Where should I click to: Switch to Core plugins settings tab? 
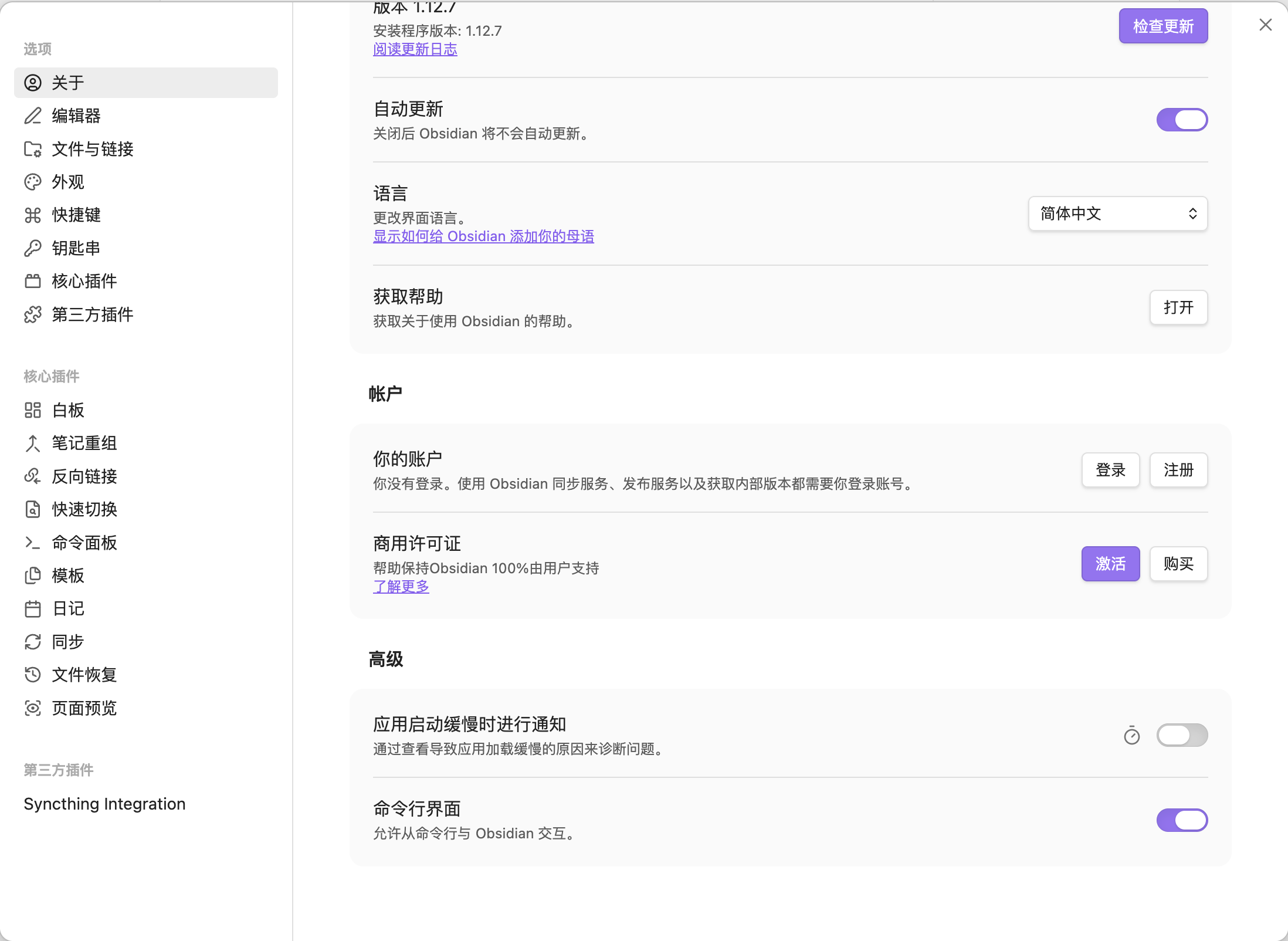(x=84, y=281)
